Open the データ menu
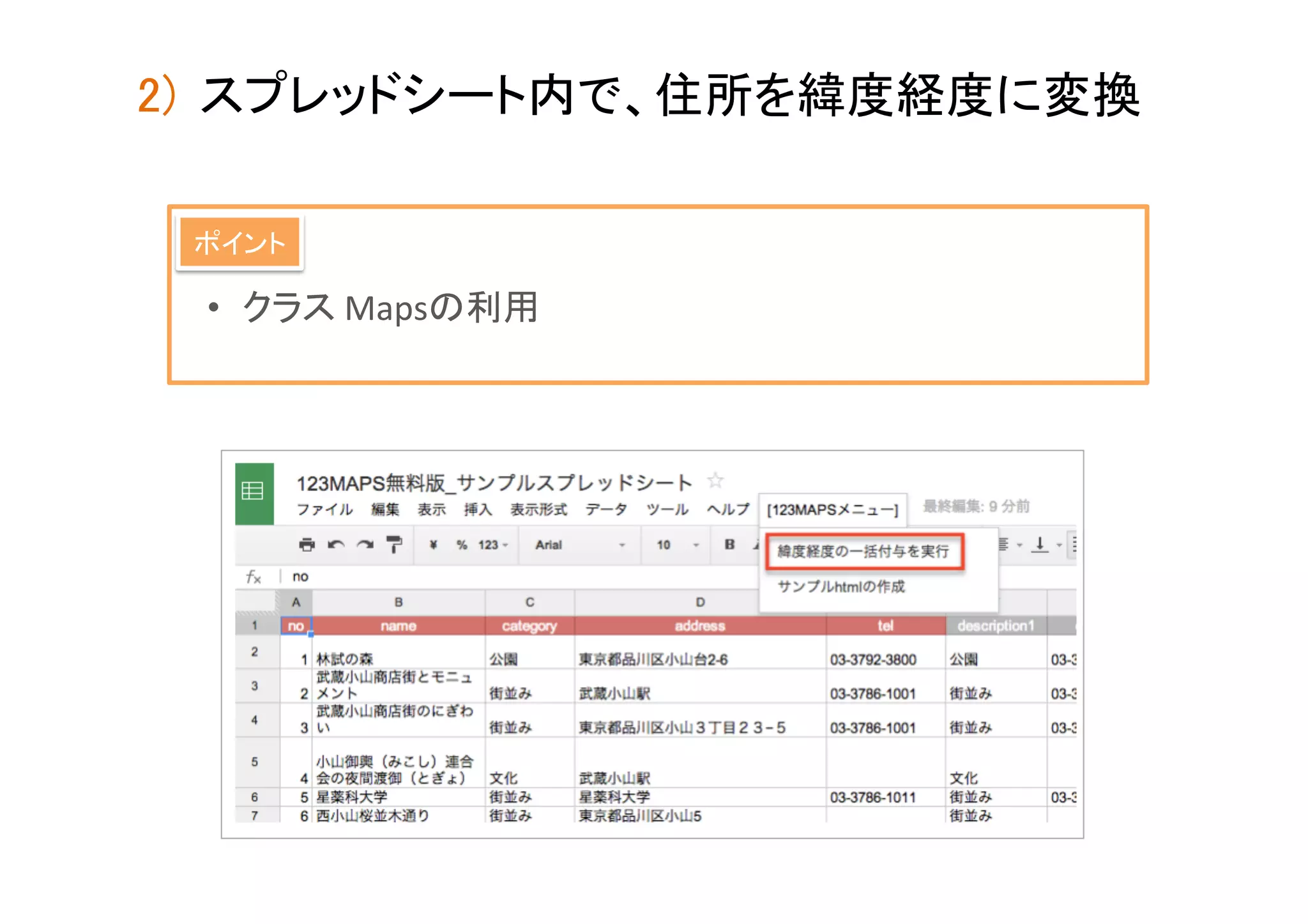1308x924 pixels. [606, 509]
